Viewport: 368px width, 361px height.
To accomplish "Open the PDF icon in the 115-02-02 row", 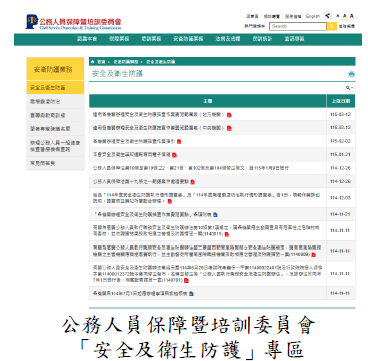I will click(179, 141).
